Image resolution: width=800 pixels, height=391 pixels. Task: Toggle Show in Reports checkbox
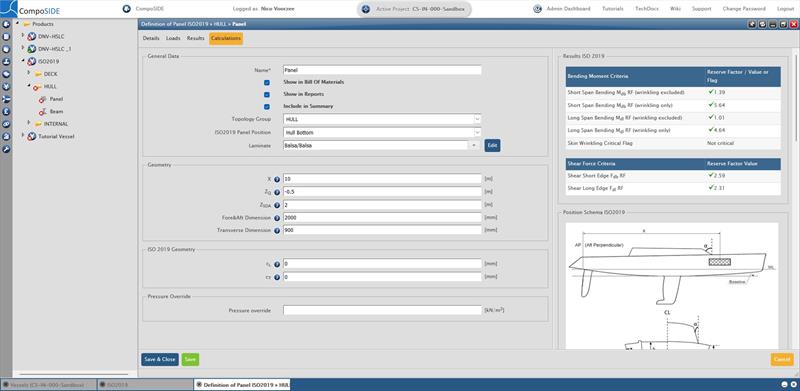click(x=266, y=94)
